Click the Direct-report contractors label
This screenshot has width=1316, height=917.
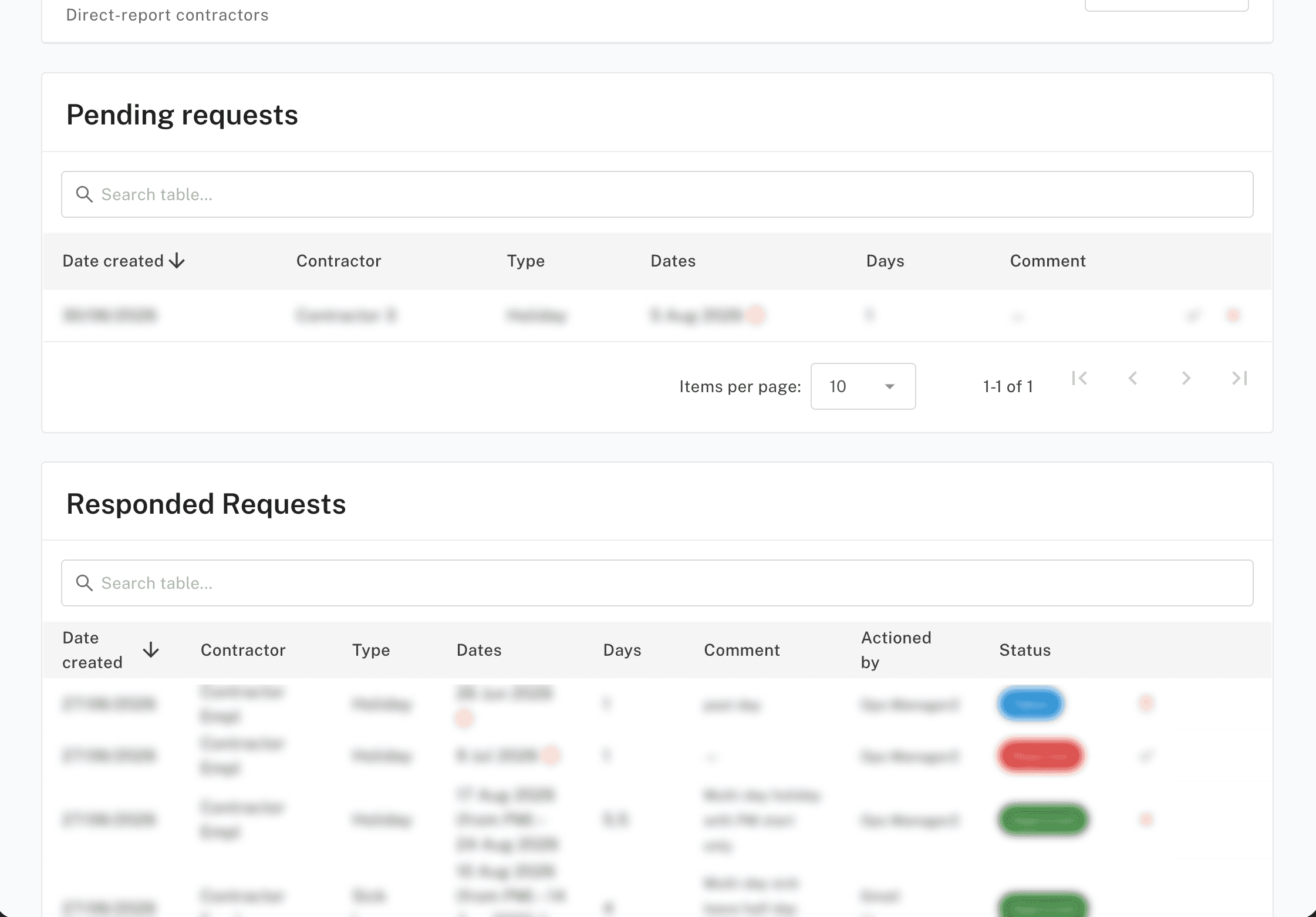click(x=167, y=15)
